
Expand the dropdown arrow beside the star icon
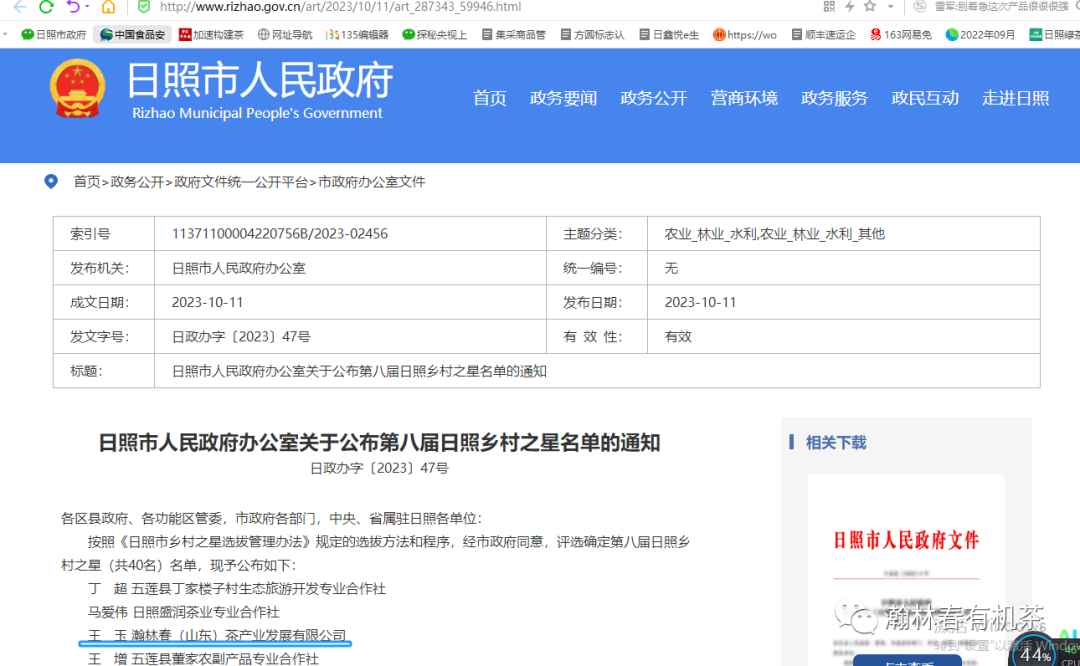point(890,7)
